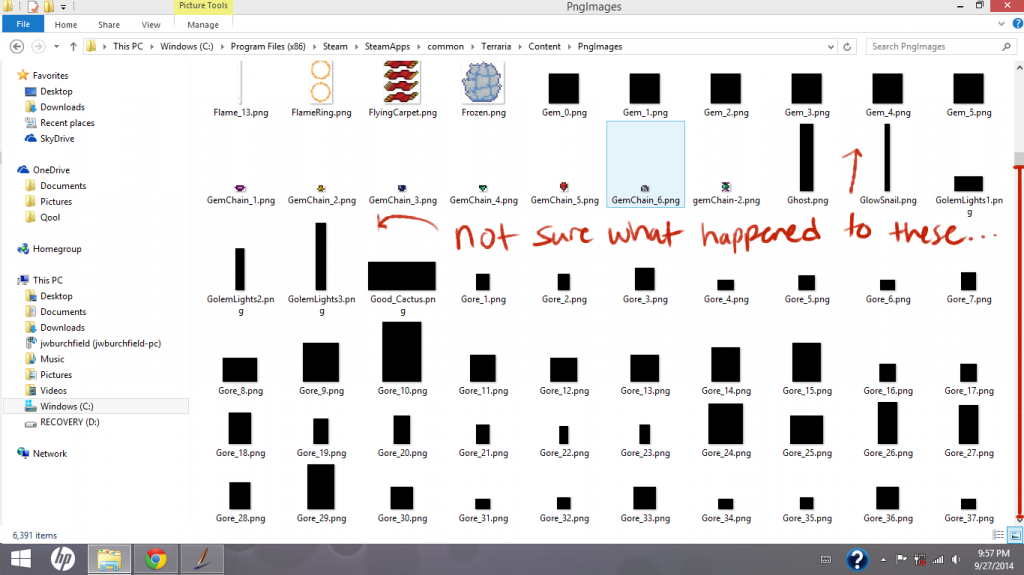The width and height of the screenshot is (1024, 575).
Task: Navigate to Program Files (x86) breadcrumb
Action: pyautogui.click(x=268, y=46)
